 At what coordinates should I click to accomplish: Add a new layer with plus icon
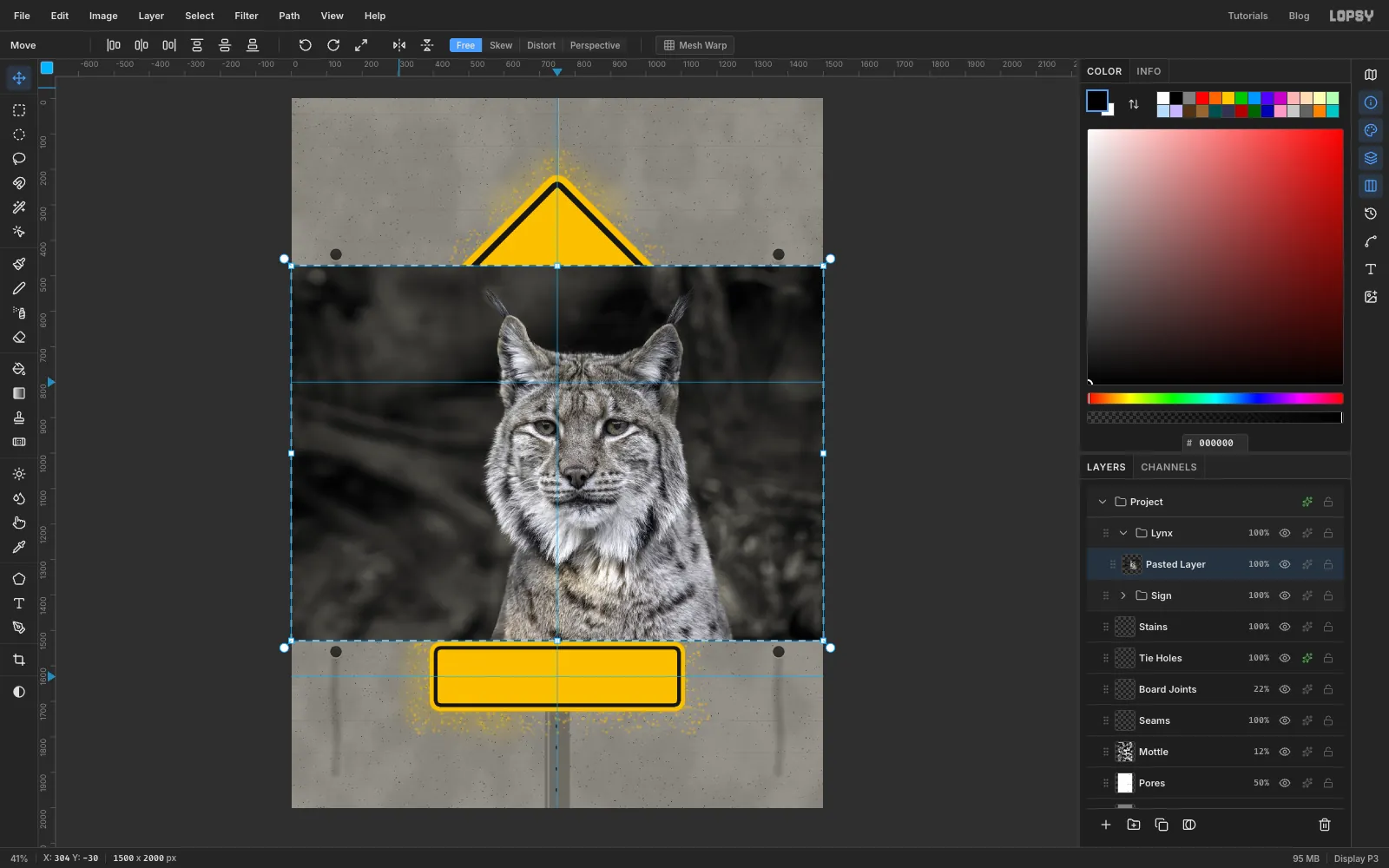pyautogui.click(x=1106, y=825)
